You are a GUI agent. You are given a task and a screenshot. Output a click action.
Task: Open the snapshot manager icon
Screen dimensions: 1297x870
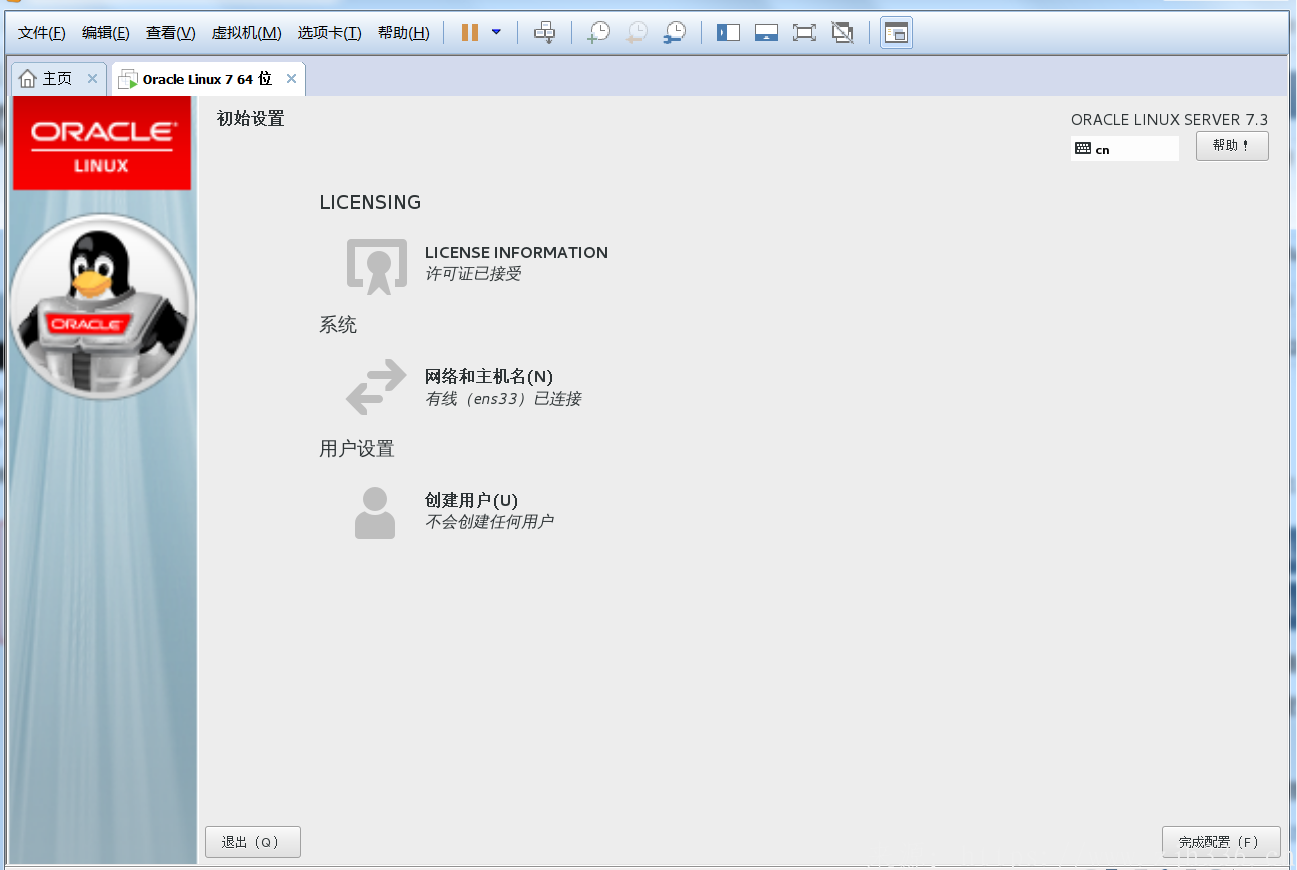point(676,33)
